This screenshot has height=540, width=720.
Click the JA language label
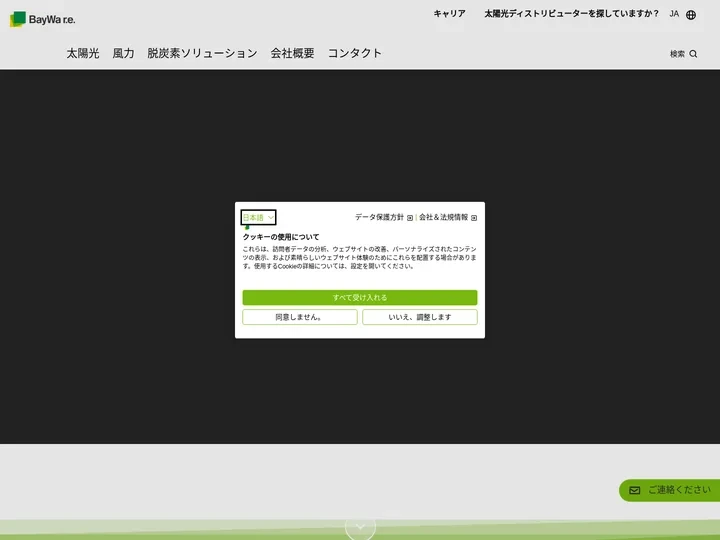click(674, 14)
